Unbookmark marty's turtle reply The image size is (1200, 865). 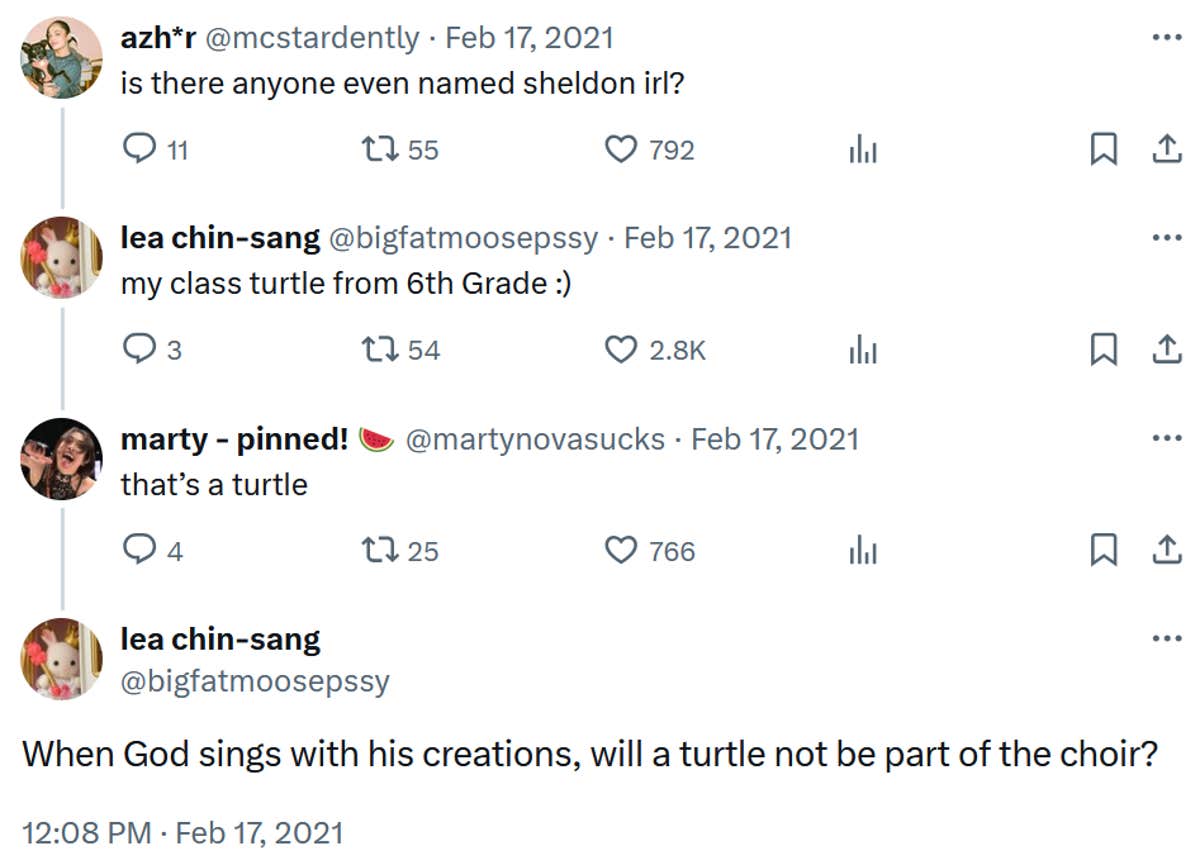point(1104,550)
